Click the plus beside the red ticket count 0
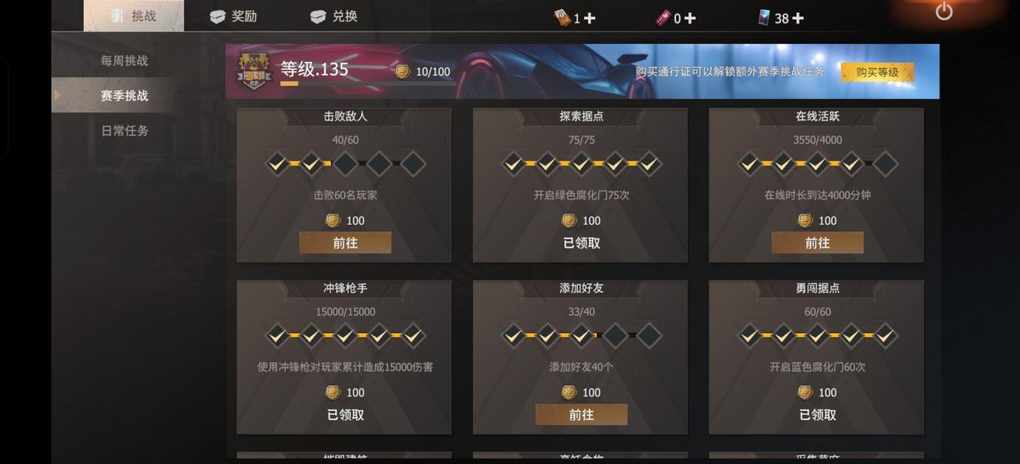The height and width of the screenshot is (464, 1020). (690, 18)
